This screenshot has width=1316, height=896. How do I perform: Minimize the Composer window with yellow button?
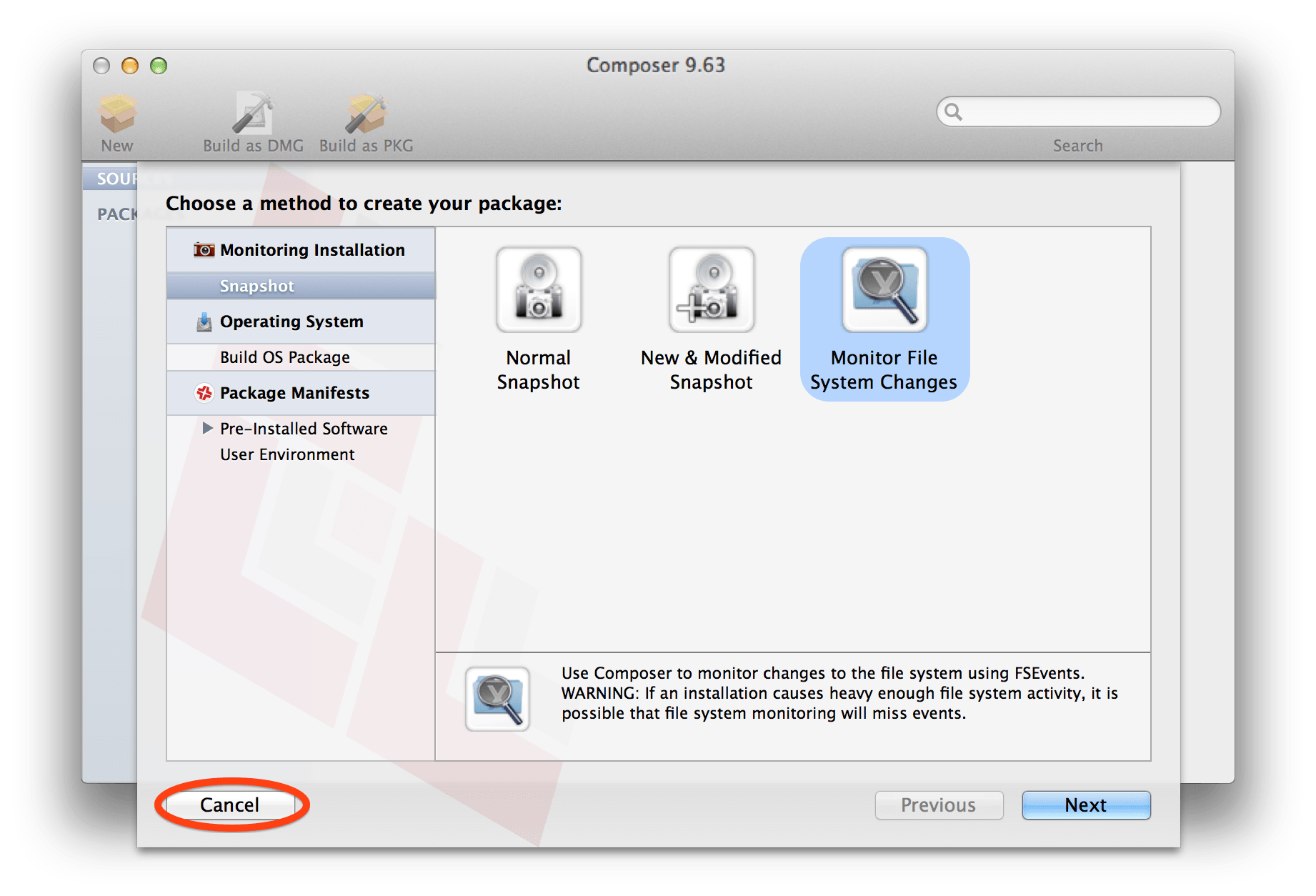pos(130,66)
